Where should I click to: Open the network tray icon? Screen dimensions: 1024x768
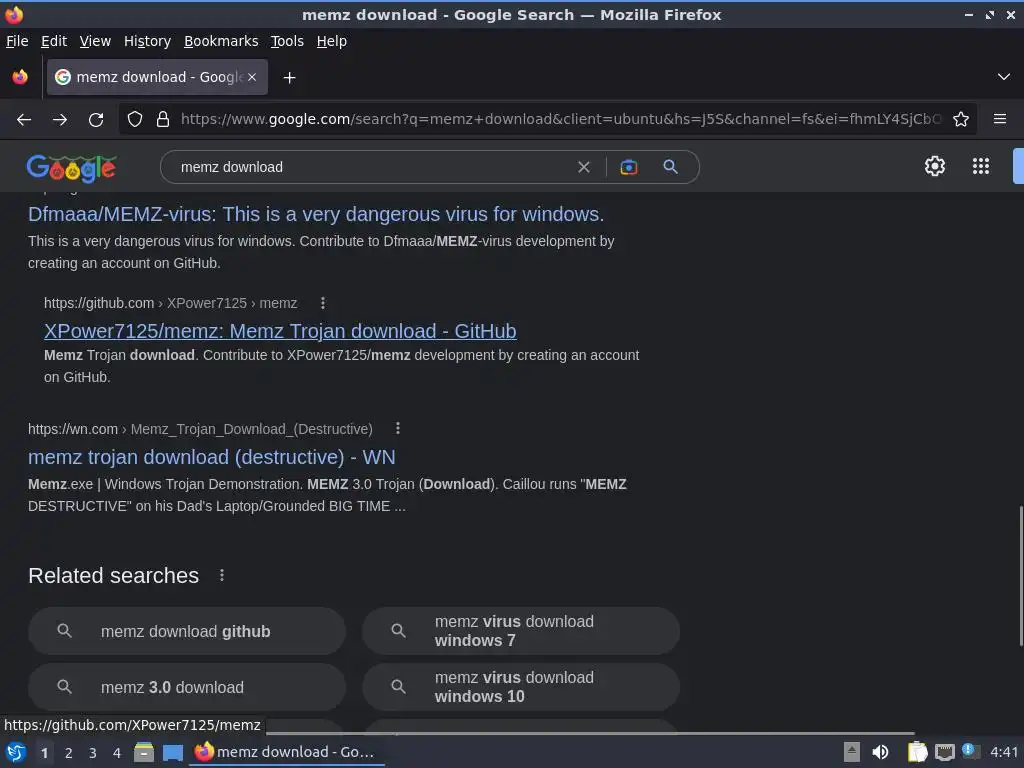(944, 752)
